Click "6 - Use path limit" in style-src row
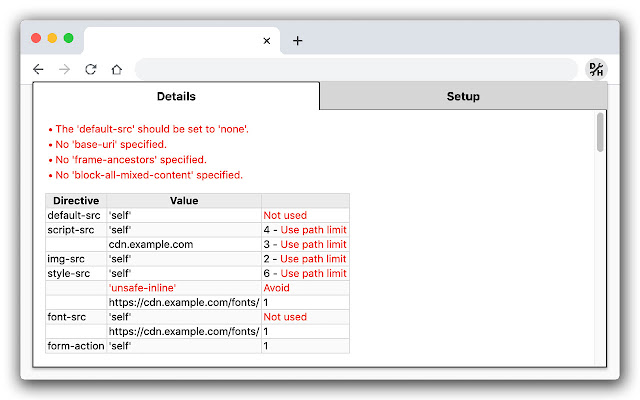Viewport: 640px width, 400px height. [x=305, y=273]
